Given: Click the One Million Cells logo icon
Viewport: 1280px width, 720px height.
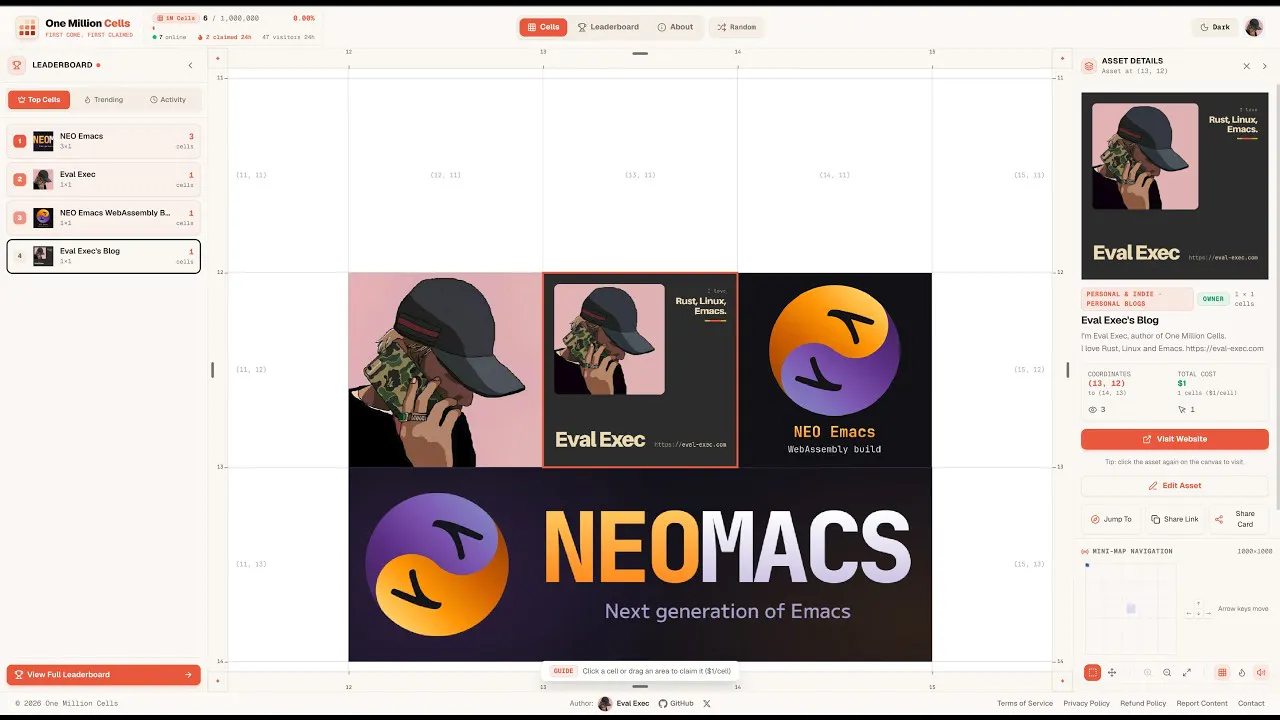Looking at the screenshot, I should click(27, 27).
